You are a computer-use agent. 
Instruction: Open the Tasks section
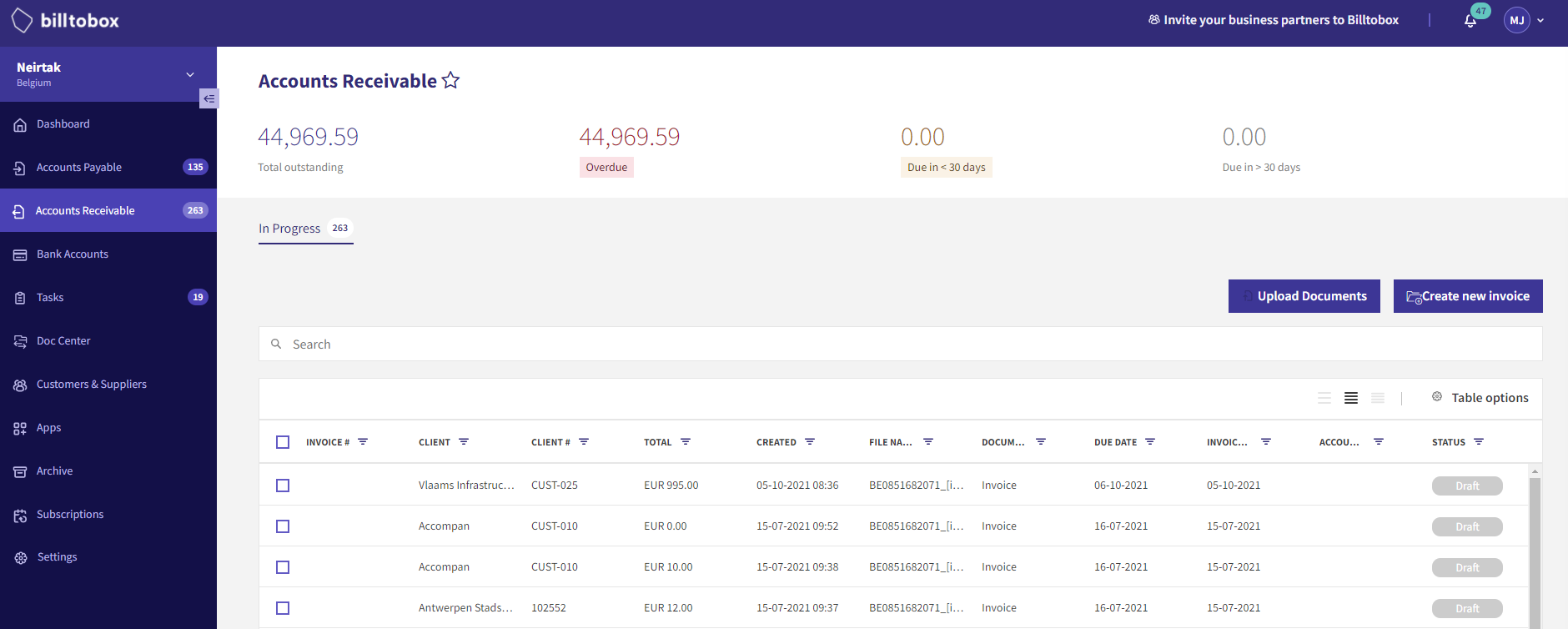coord(108,298)
